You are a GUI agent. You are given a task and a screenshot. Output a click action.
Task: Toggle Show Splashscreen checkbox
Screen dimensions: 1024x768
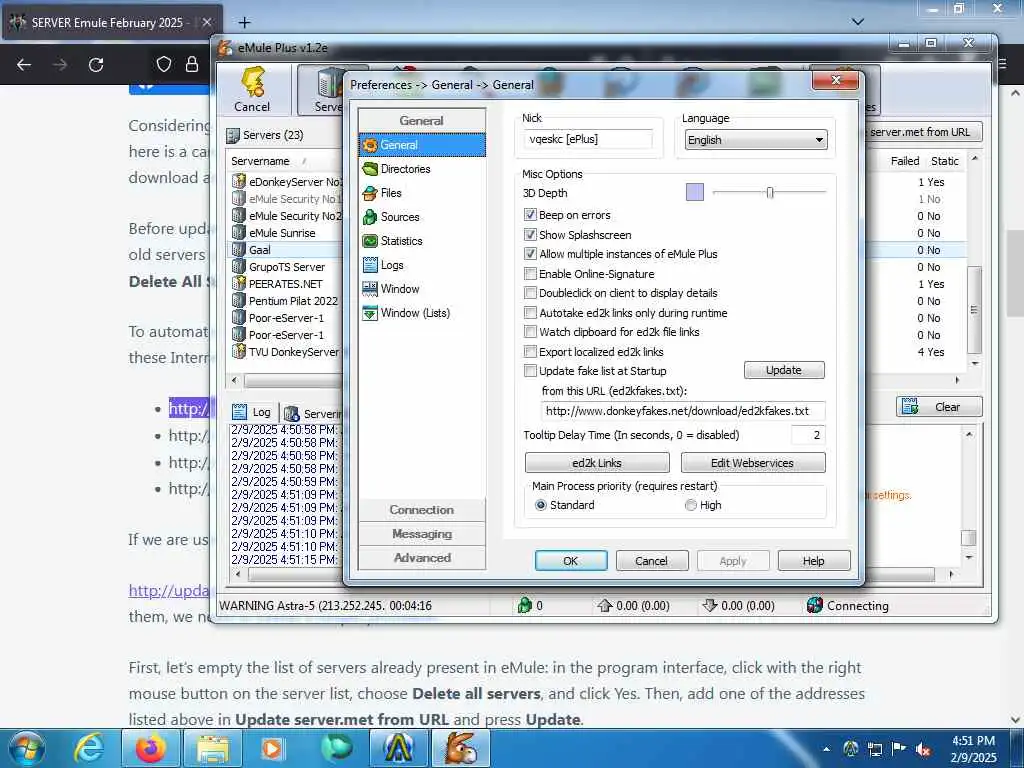click(x=530, y=234)
